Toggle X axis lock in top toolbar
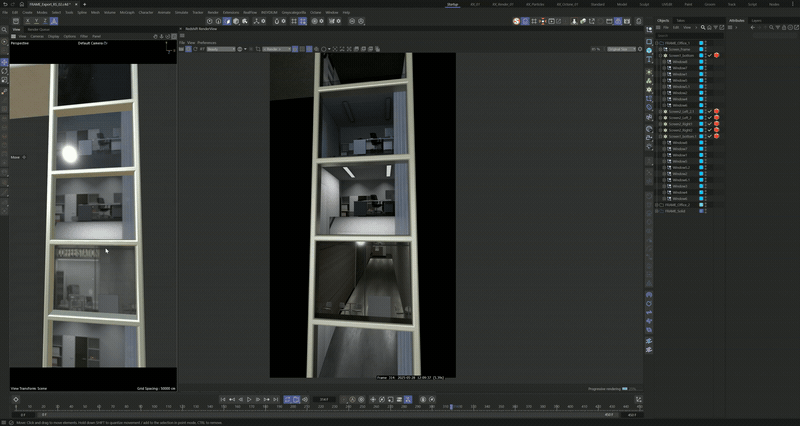 pyautogui.click(x=28, y=21)
